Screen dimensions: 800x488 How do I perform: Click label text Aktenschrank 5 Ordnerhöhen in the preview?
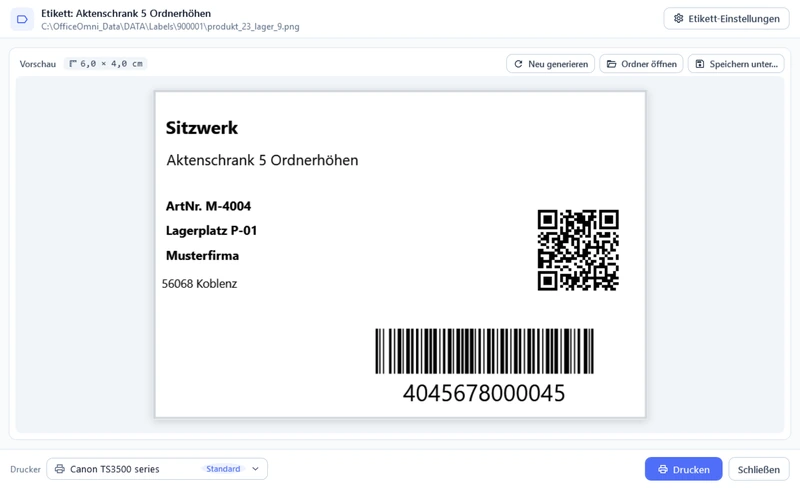click(x=262, y=160)
